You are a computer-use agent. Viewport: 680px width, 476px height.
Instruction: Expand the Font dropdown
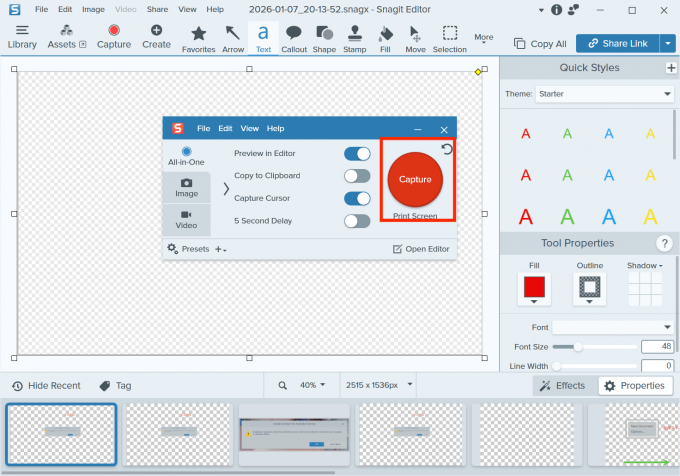pyautogui.click(x=613, y=327)
